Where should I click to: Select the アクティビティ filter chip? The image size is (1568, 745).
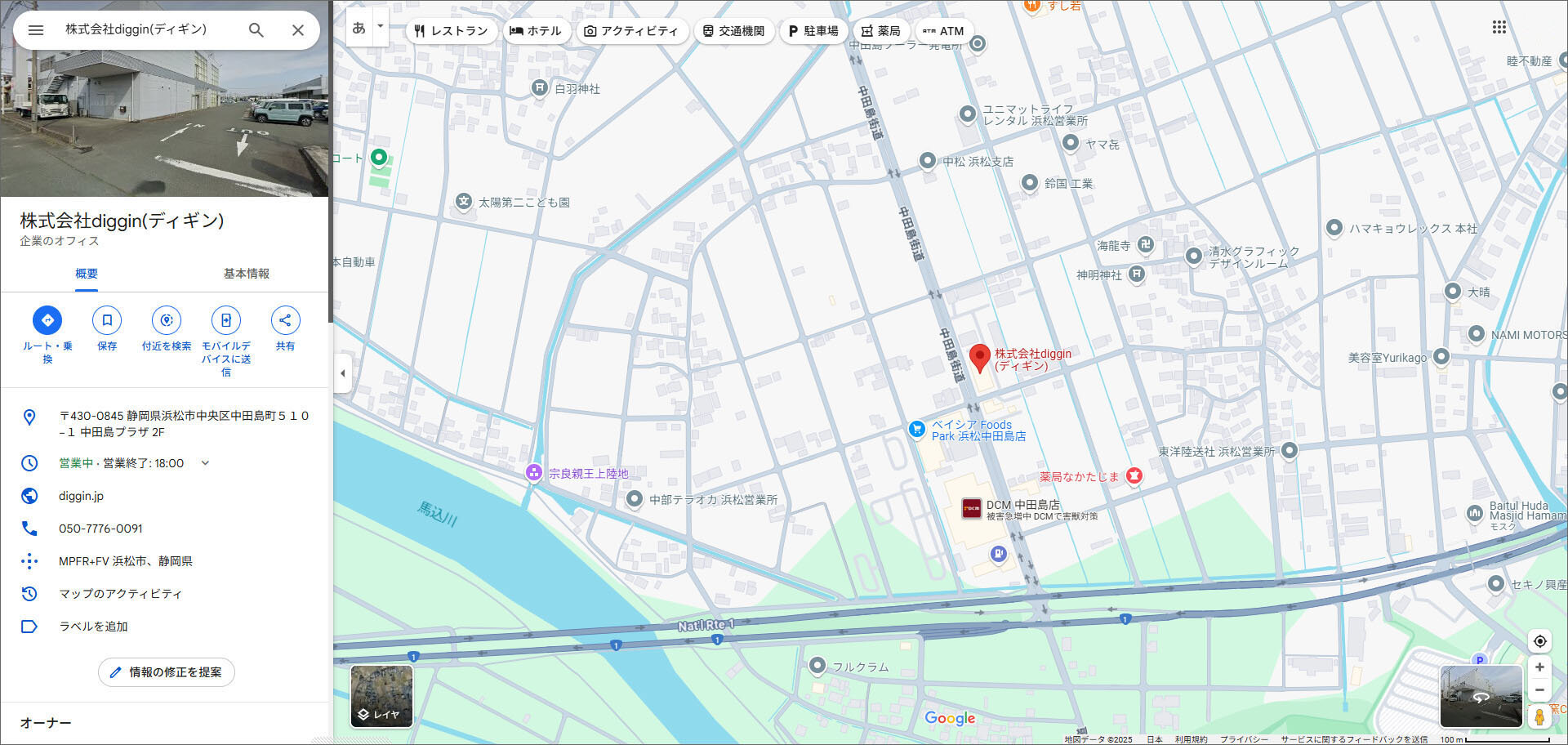point(630,31)
